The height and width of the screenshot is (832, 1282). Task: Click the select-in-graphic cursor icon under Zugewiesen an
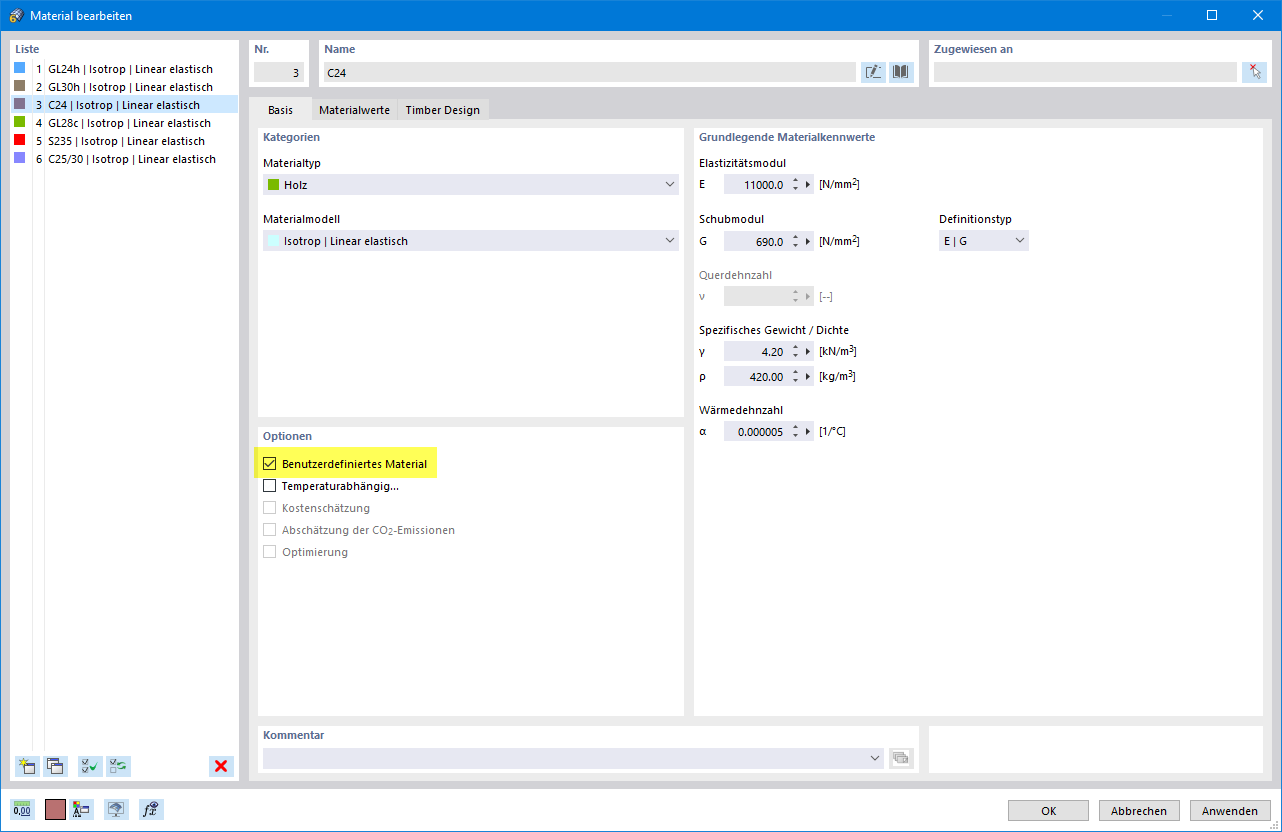pos(1254,72)
